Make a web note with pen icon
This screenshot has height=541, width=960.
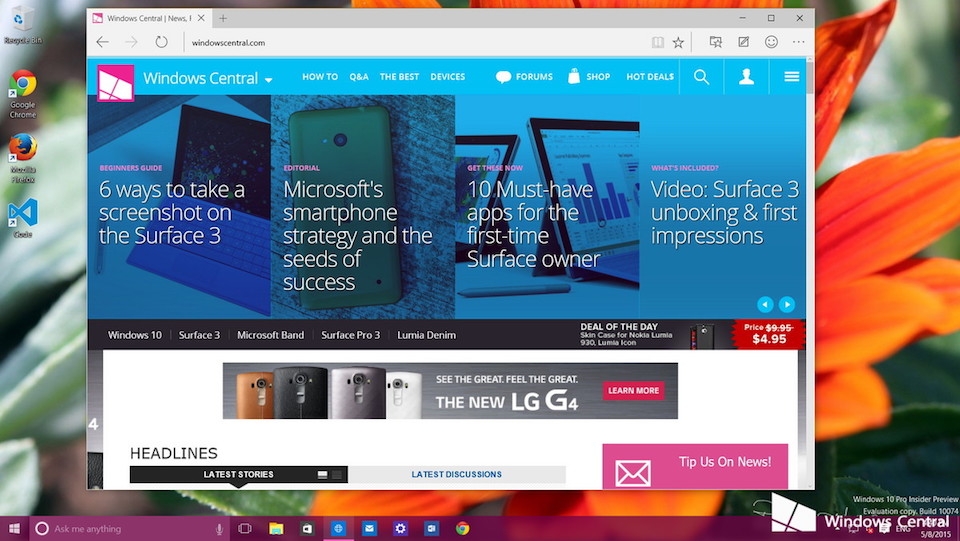click(x=743, y=42)
